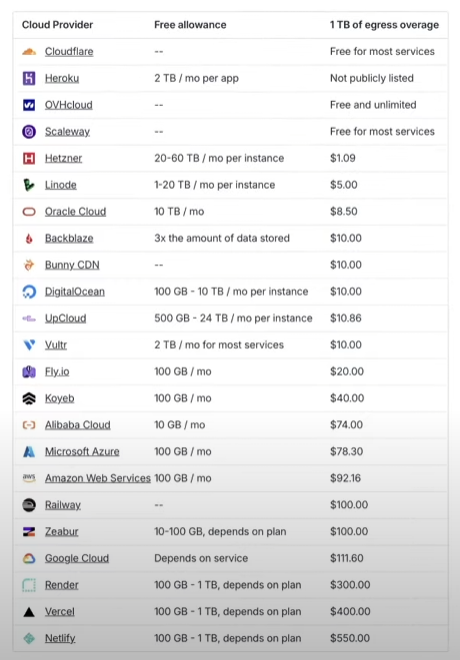Click the Cloudflare orange cloud logo

click(x=29, y=52)
